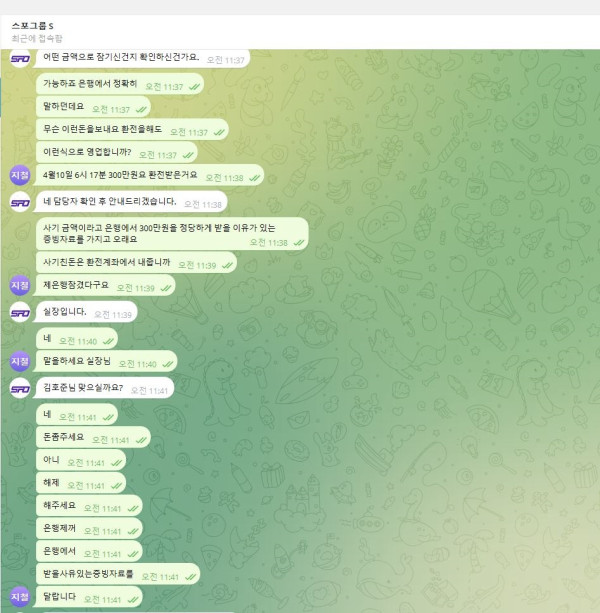Image resolution: width=600 pixels, height=613 pixels.
Task: Click 지절 avatar beside '4월10일 6시 17분' message
Action: [20, 176]
